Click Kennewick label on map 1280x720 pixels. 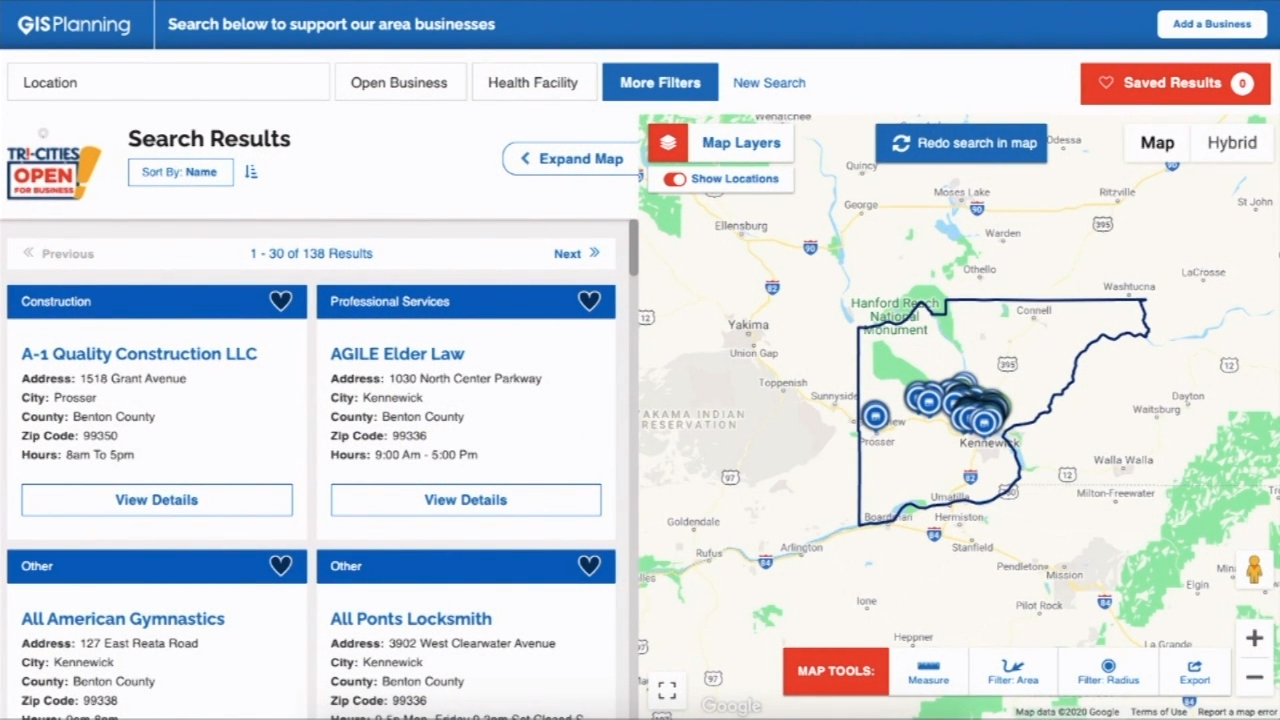tap(989, 443)
